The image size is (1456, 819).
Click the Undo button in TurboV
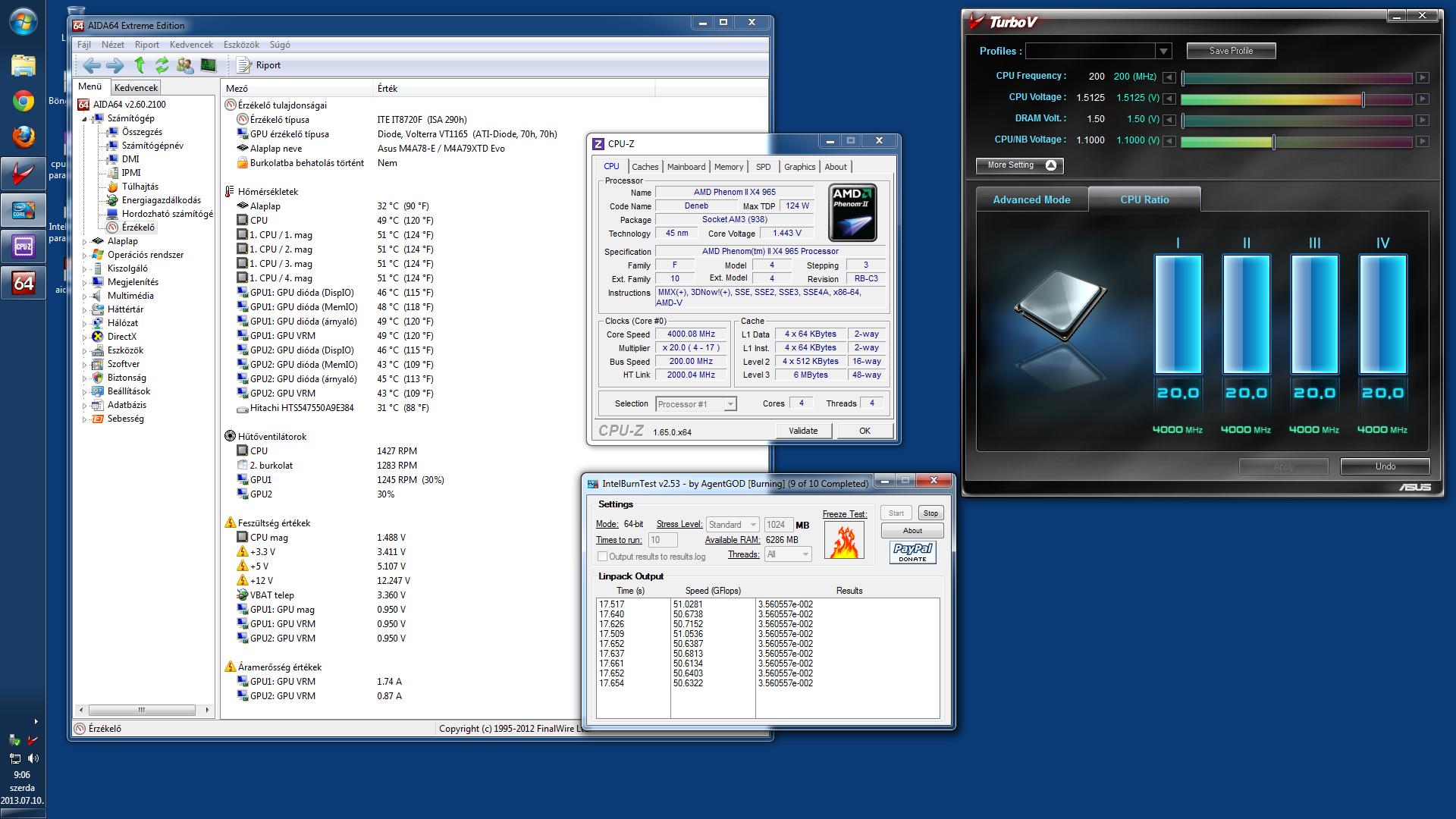point(1385,466)
